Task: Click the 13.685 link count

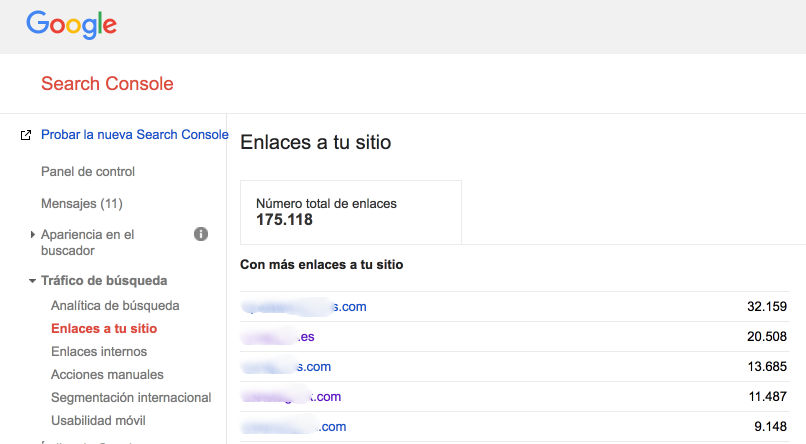Action: 767,366
